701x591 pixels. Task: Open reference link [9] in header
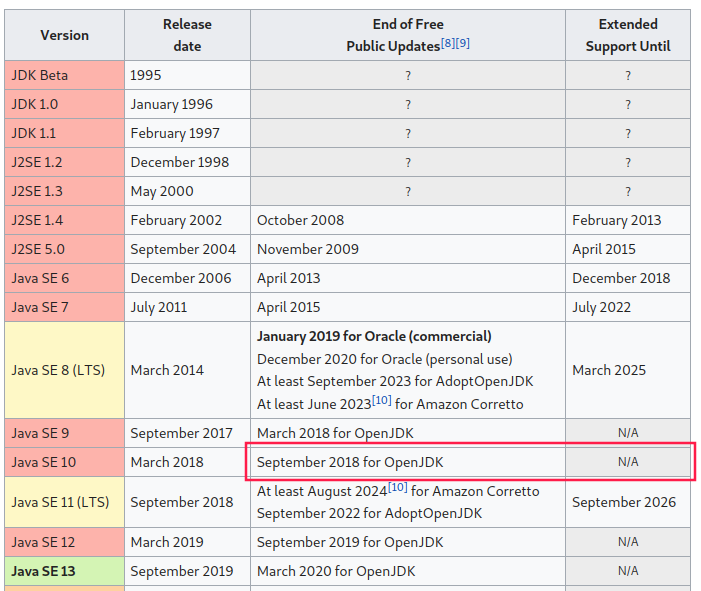[463, 43]
